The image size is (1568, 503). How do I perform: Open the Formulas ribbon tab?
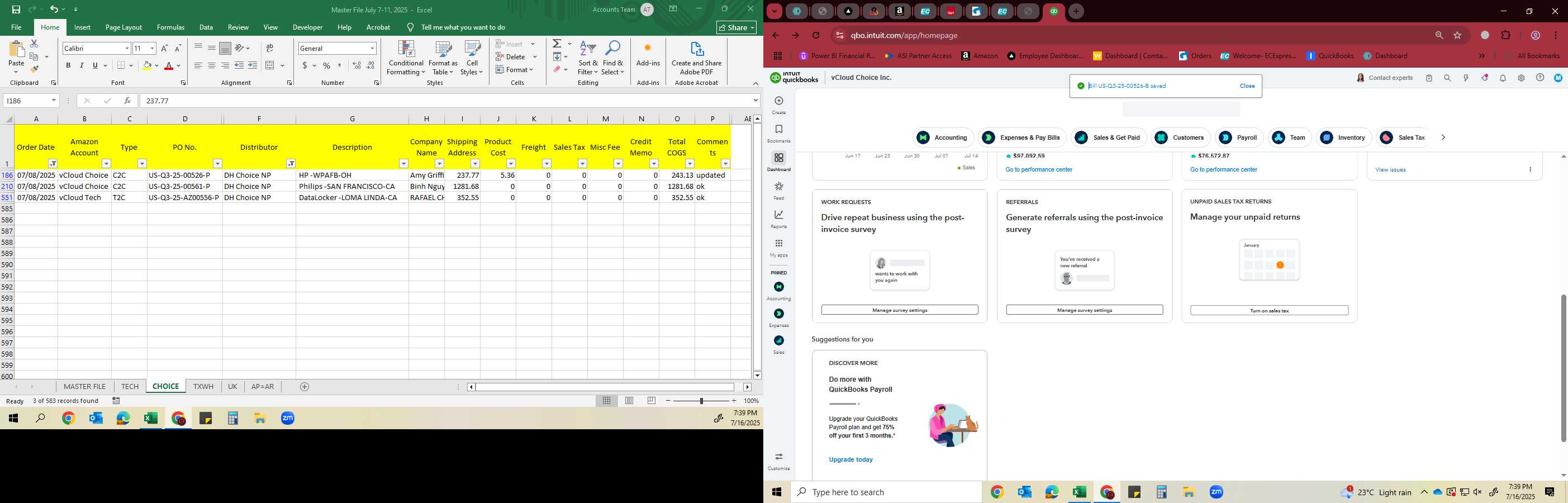pos(170,27)
